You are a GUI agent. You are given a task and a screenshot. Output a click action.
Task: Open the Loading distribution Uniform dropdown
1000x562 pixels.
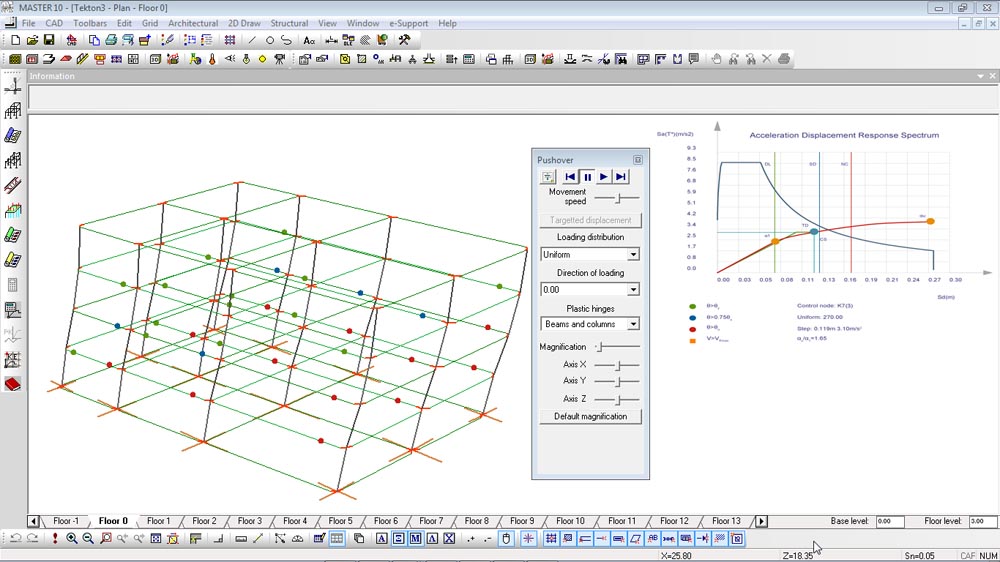click(x=633, y=255)
